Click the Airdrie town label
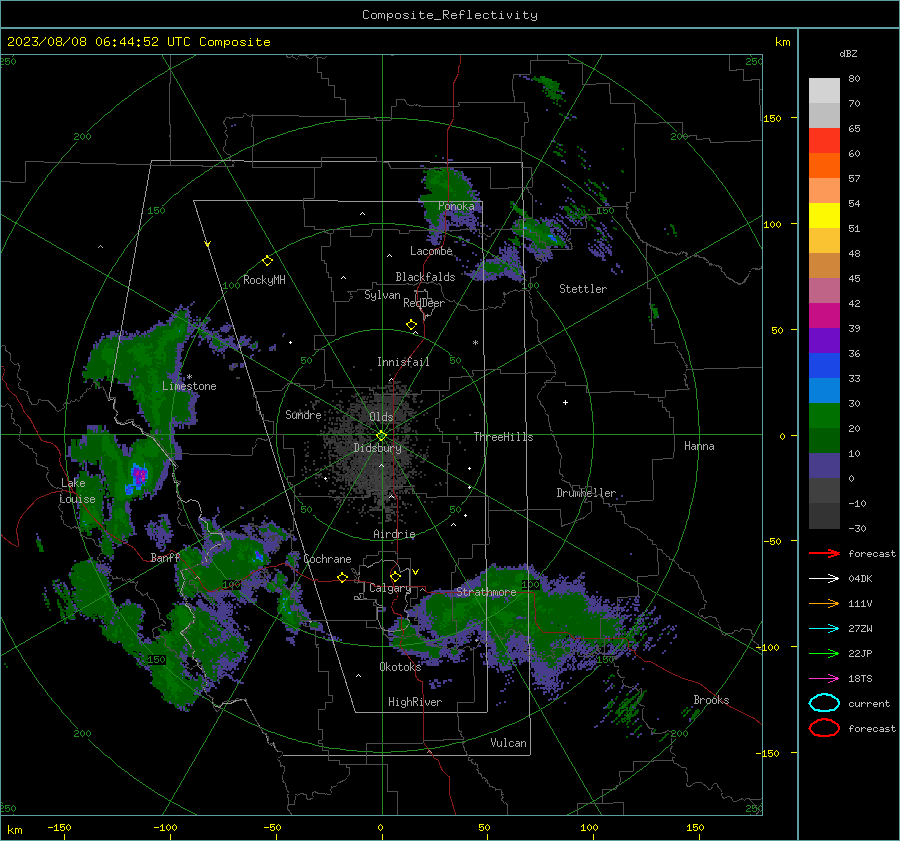The width and height of the screenshot is (900, 841). pos(394,534)
